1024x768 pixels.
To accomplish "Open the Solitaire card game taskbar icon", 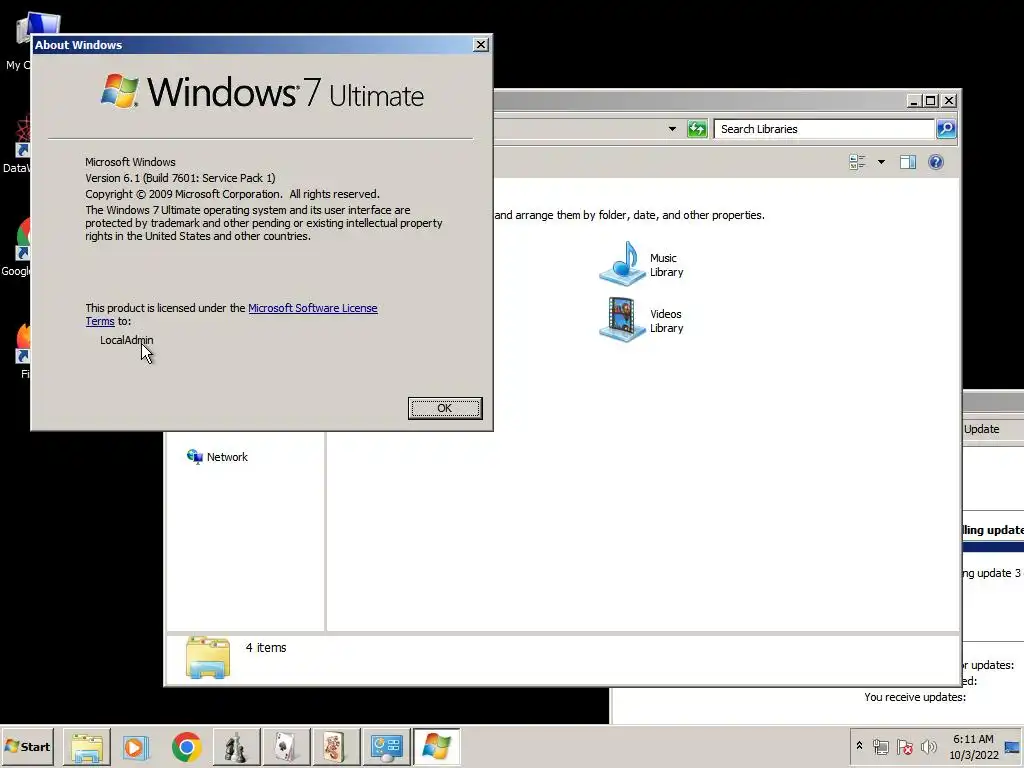I will click(285, 747).
